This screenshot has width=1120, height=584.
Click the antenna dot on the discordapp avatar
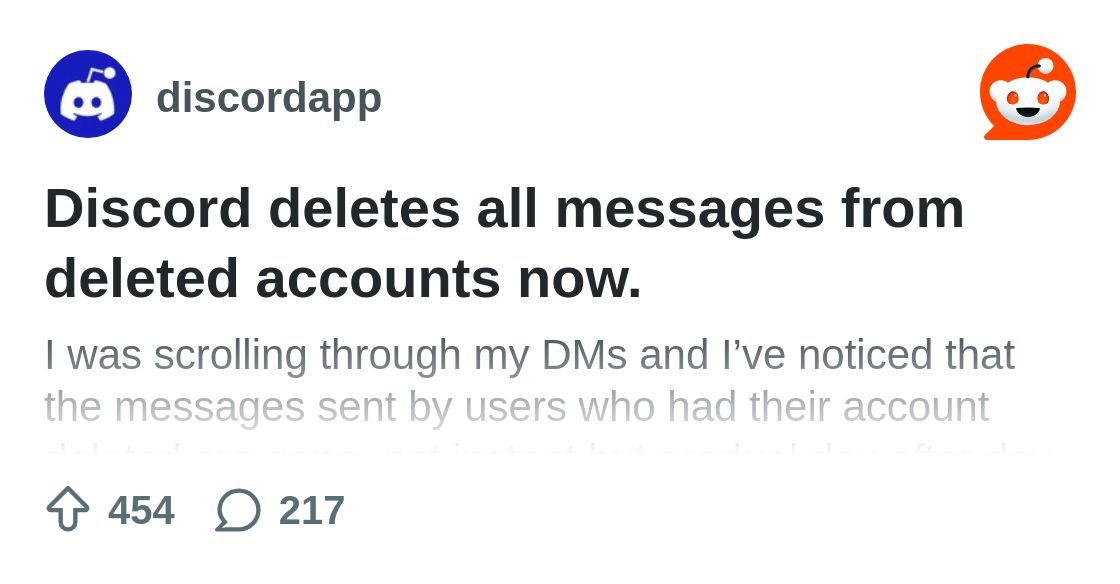pyautogui.click(x=109, y=73)
